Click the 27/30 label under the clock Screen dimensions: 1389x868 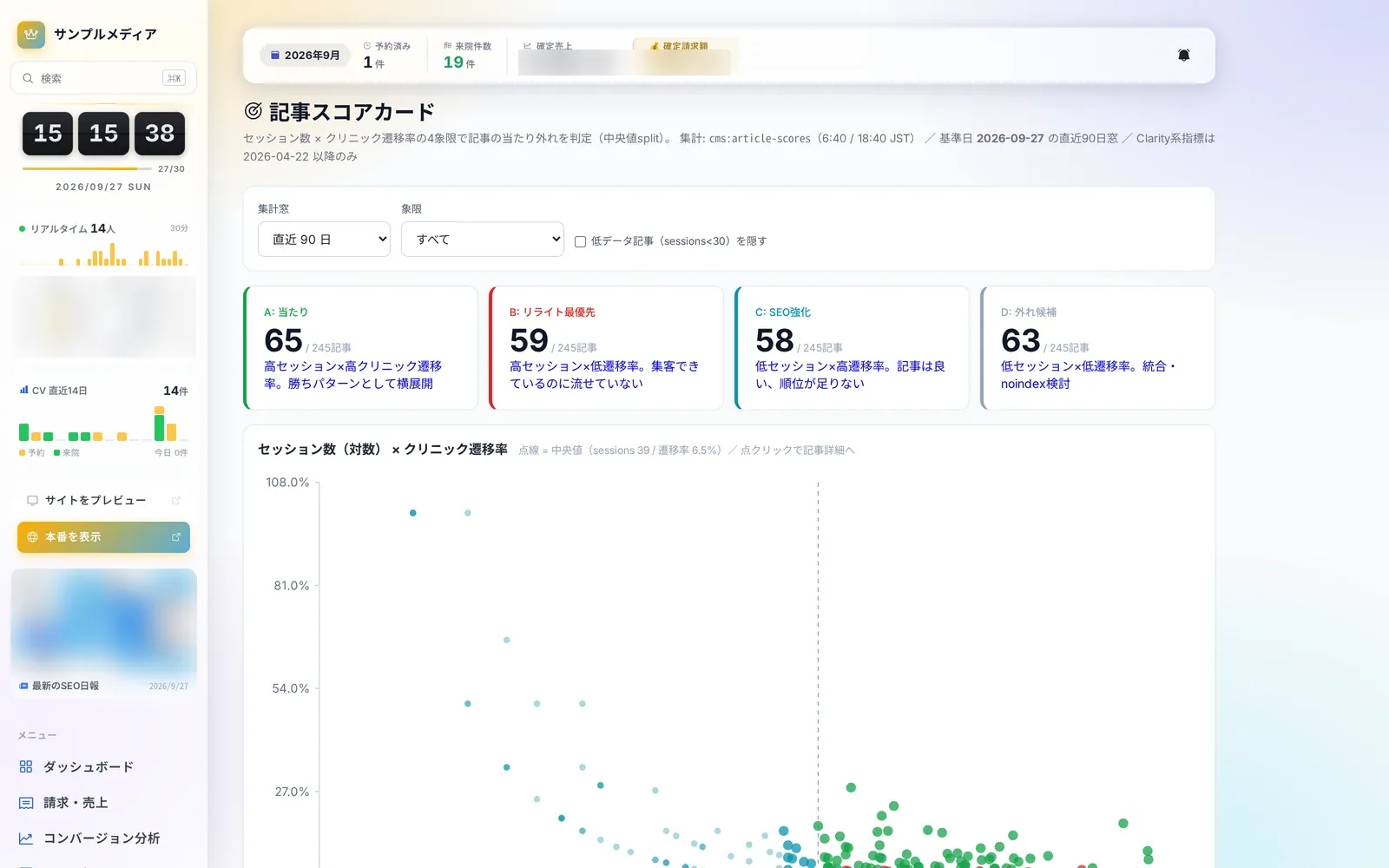coord(171,169)
